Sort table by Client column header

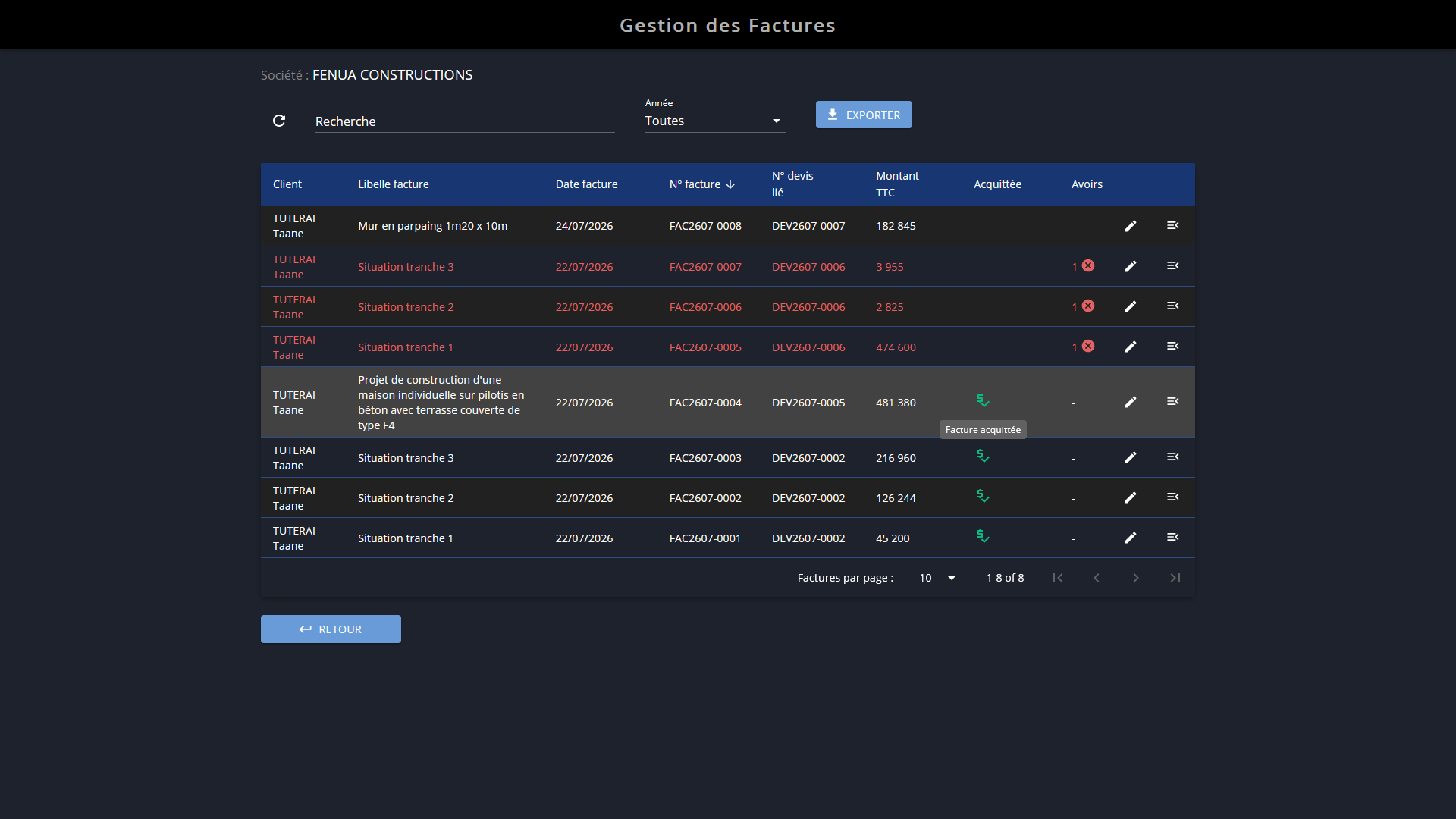click(x=287, y=184)
